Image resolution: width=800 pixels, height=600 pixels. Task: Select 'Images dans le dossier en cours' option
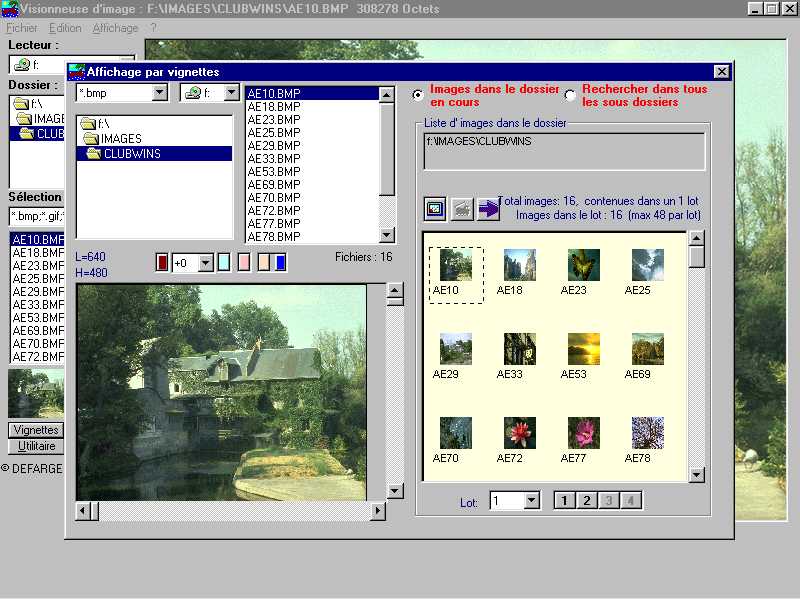click(x=418, y=95)
